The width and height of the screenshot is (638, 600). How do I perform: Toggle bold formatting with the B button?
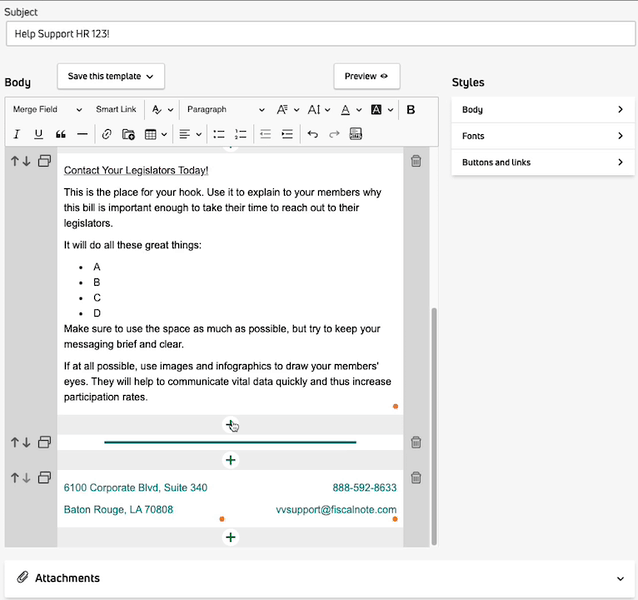pos(411,109)
